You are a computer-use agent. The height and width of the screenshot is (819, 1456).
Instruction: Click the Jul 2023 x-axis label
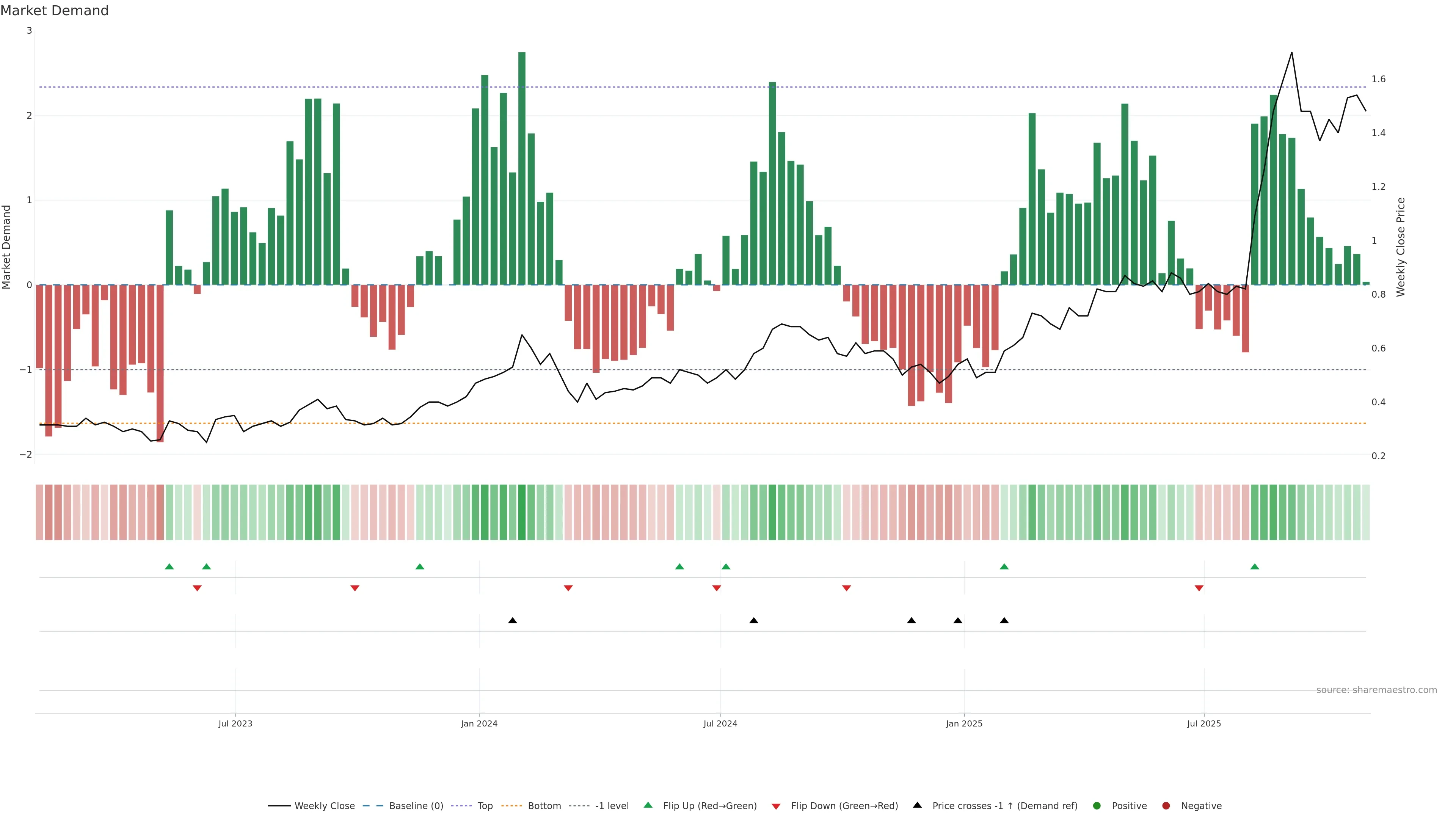pyautogui.click(x=235, y=723)
